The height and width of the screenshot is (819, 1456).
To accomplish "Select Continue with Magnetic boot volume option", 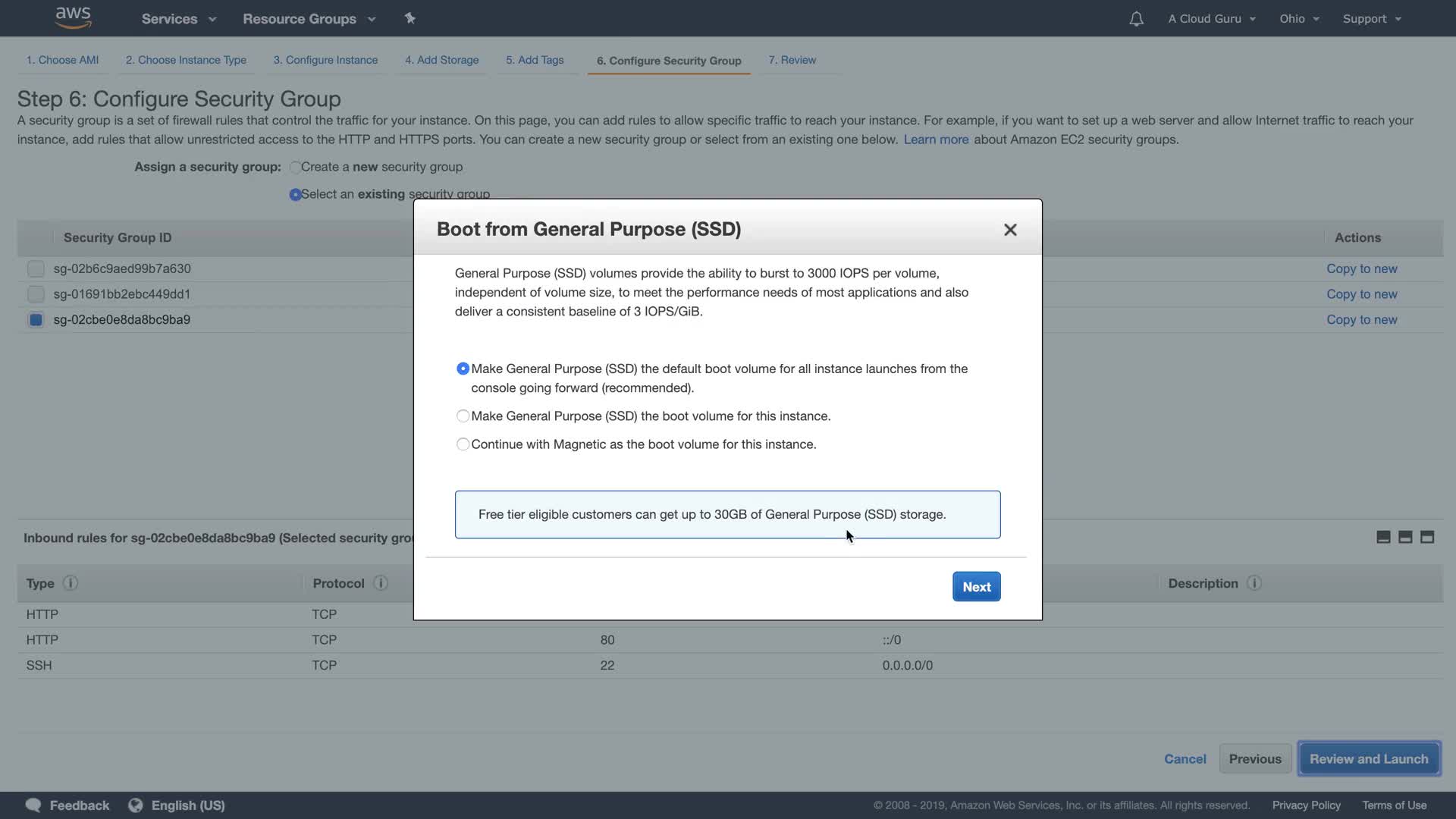I will pyautogui.click(x=463, y=444).
